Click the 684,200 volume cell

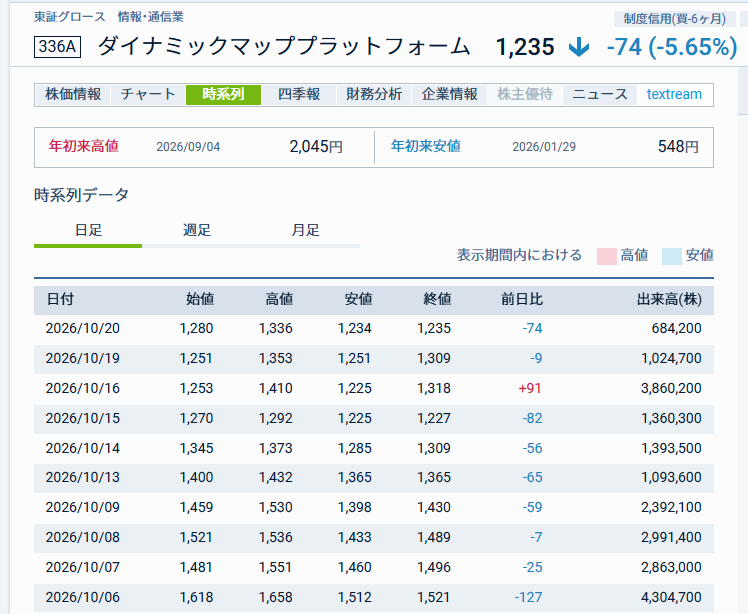click(x=676, y=329)
